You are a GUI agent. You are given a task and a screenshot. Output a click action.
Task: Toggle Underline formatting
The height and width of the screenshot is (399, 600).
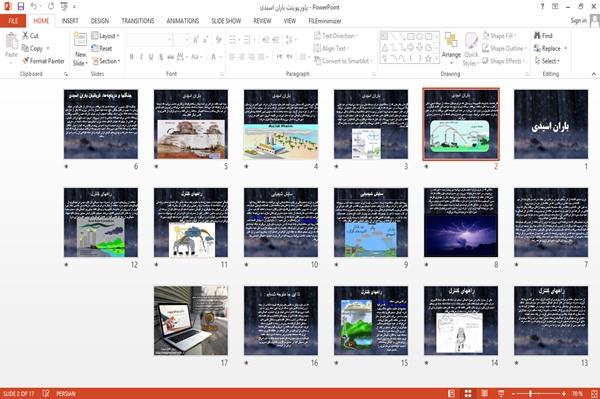[x=151, y=57]
